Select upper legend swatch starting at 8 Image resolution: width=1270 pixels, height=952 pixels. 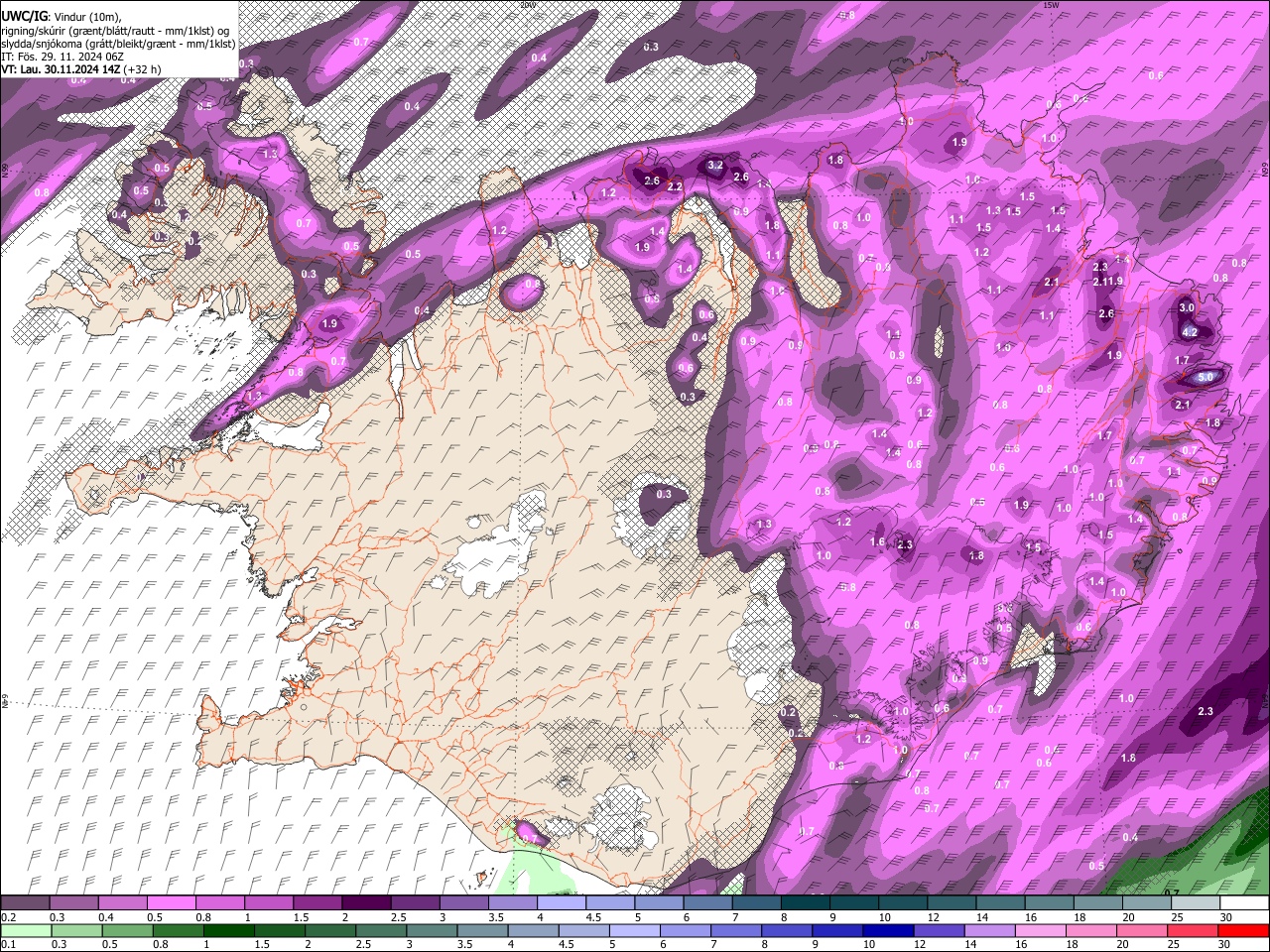point(805,902)
